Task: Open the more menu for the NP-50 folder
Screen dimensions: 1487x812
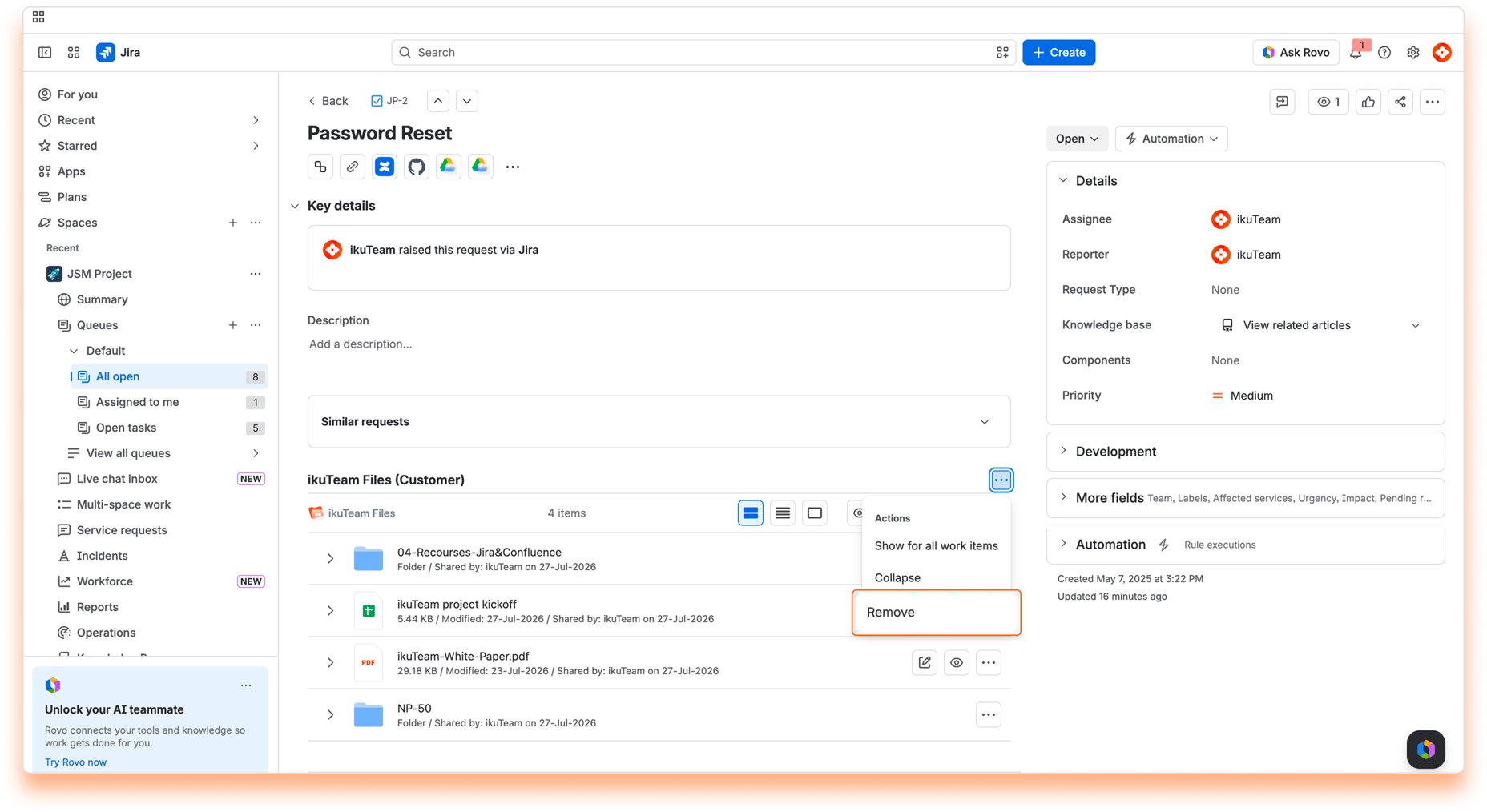Action: tap(989, 715)
